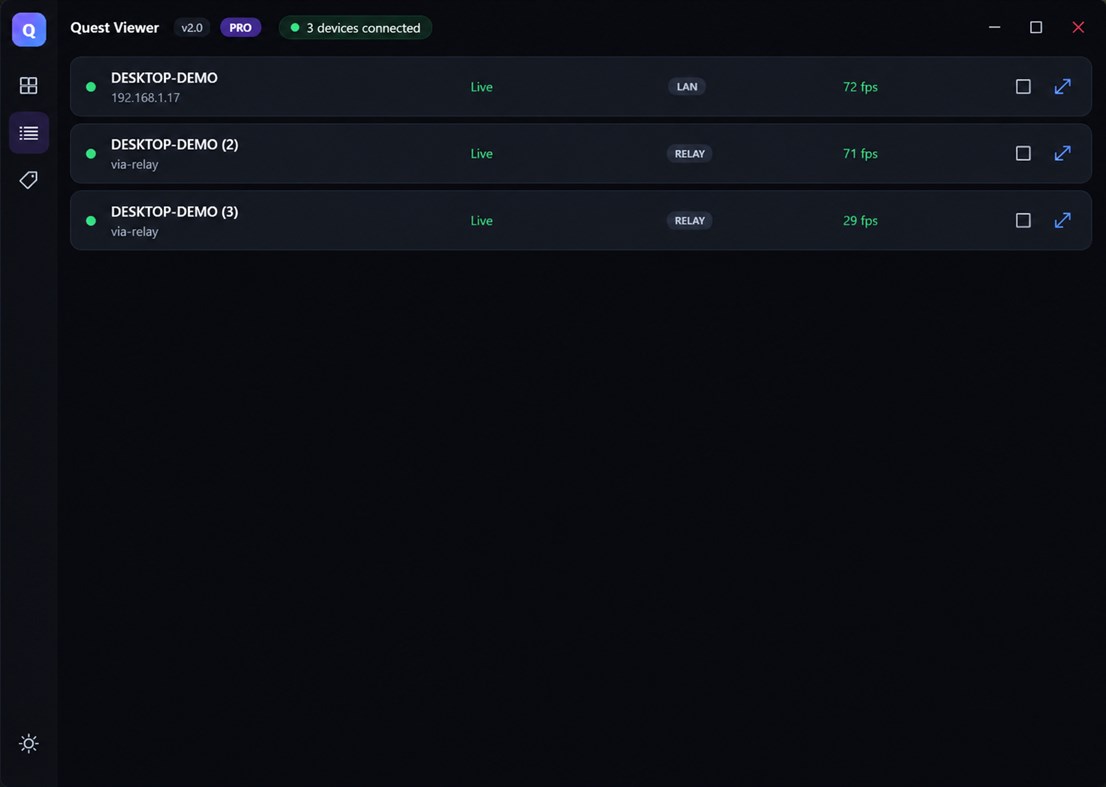This screenshot has height=787, width=1106.
Task: Click the 3 devices connected indicator
Action: (356, 28)
